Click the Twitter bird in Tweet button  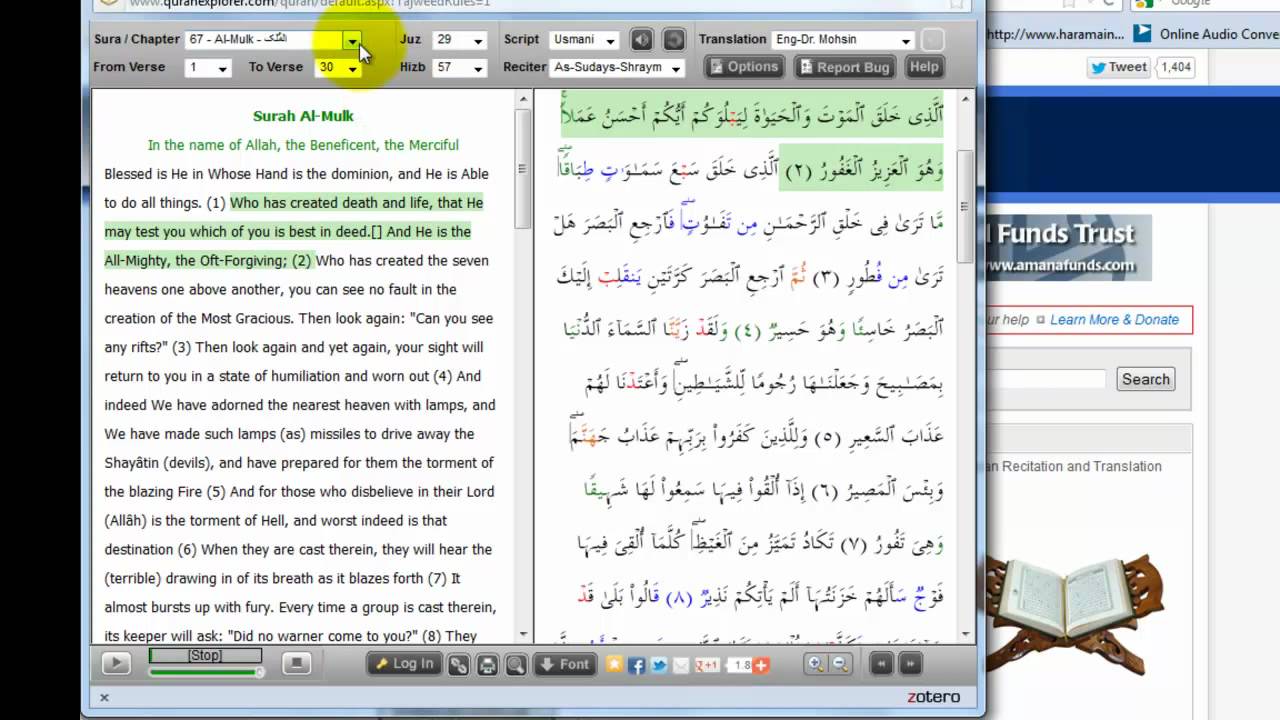[1099, 67]
